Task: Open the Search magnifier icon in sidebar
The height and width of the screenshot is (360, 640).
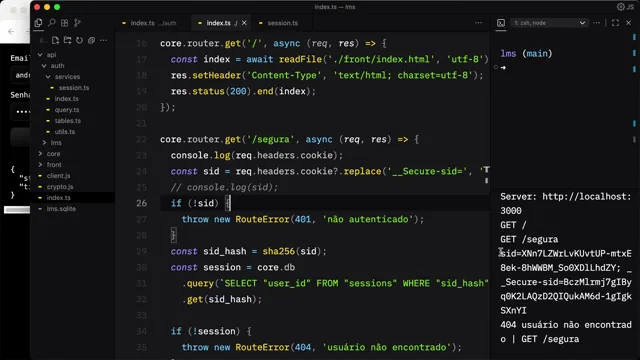Action: point(51,23)
